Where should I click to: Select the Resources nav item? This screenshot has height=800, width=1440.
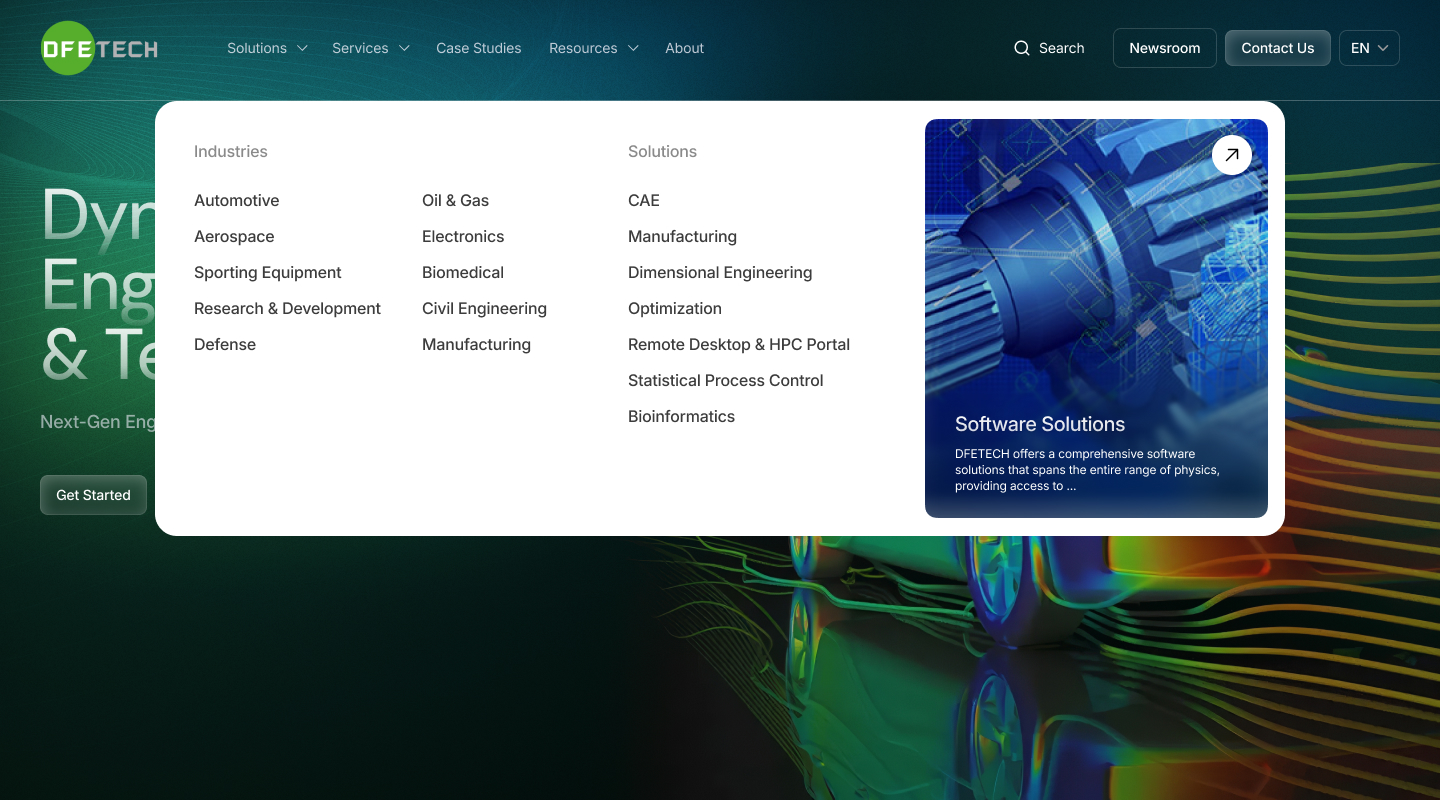coord(583,48)
